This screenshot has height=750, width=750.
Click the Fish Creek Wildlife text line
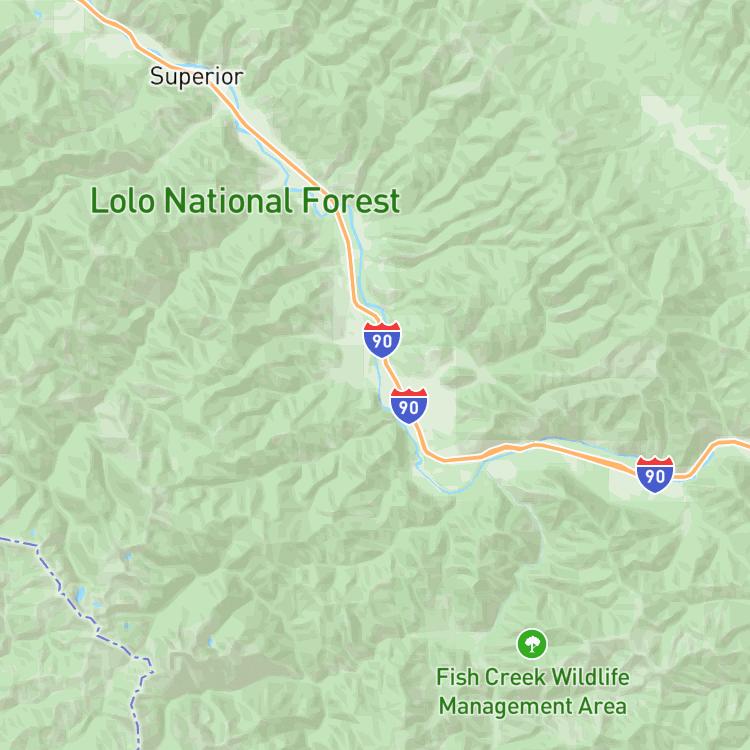tap(533, 677)
